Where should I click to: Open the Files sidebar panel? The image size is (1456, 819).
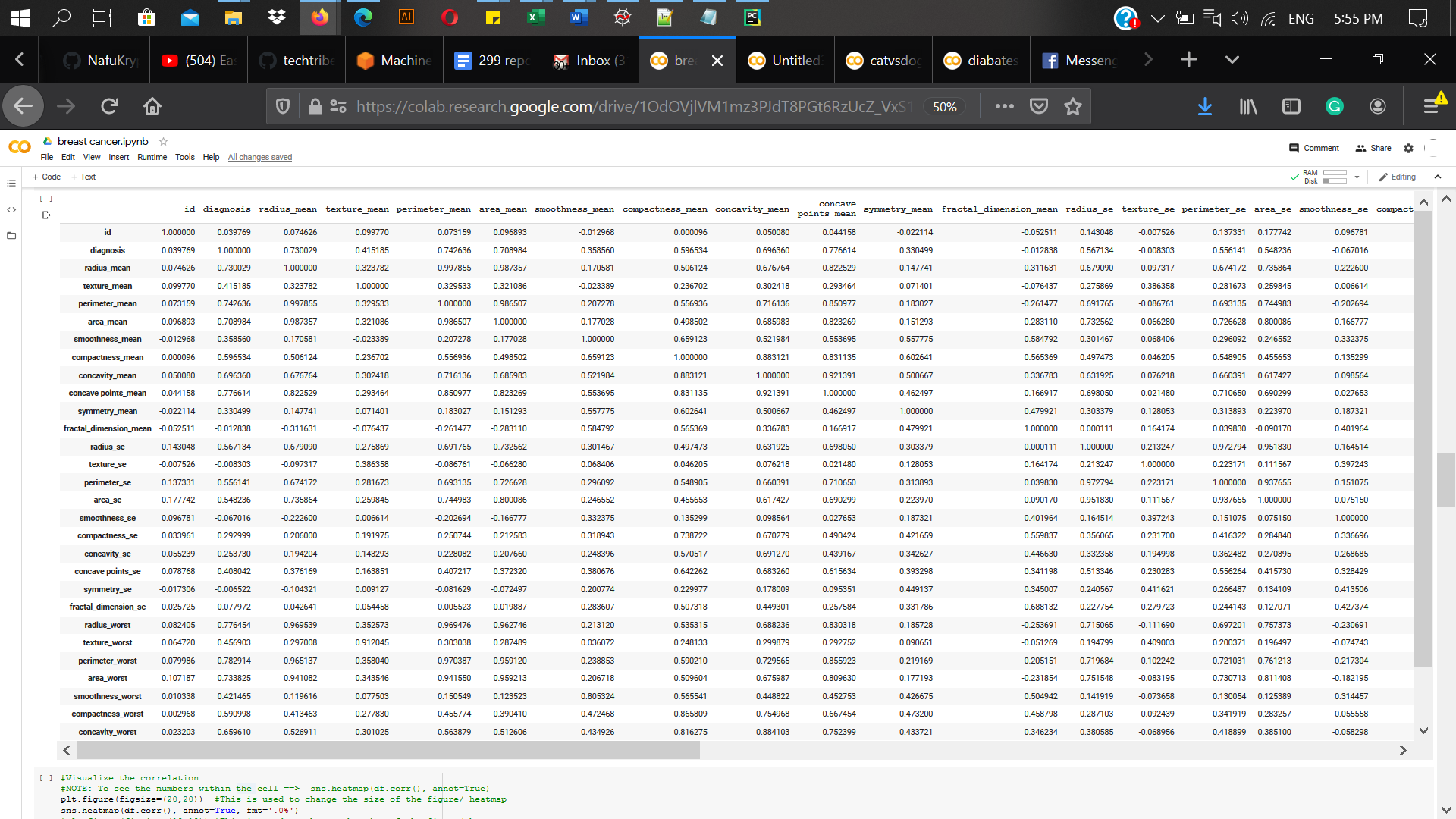pyautogui.click(x=11, y=236)
